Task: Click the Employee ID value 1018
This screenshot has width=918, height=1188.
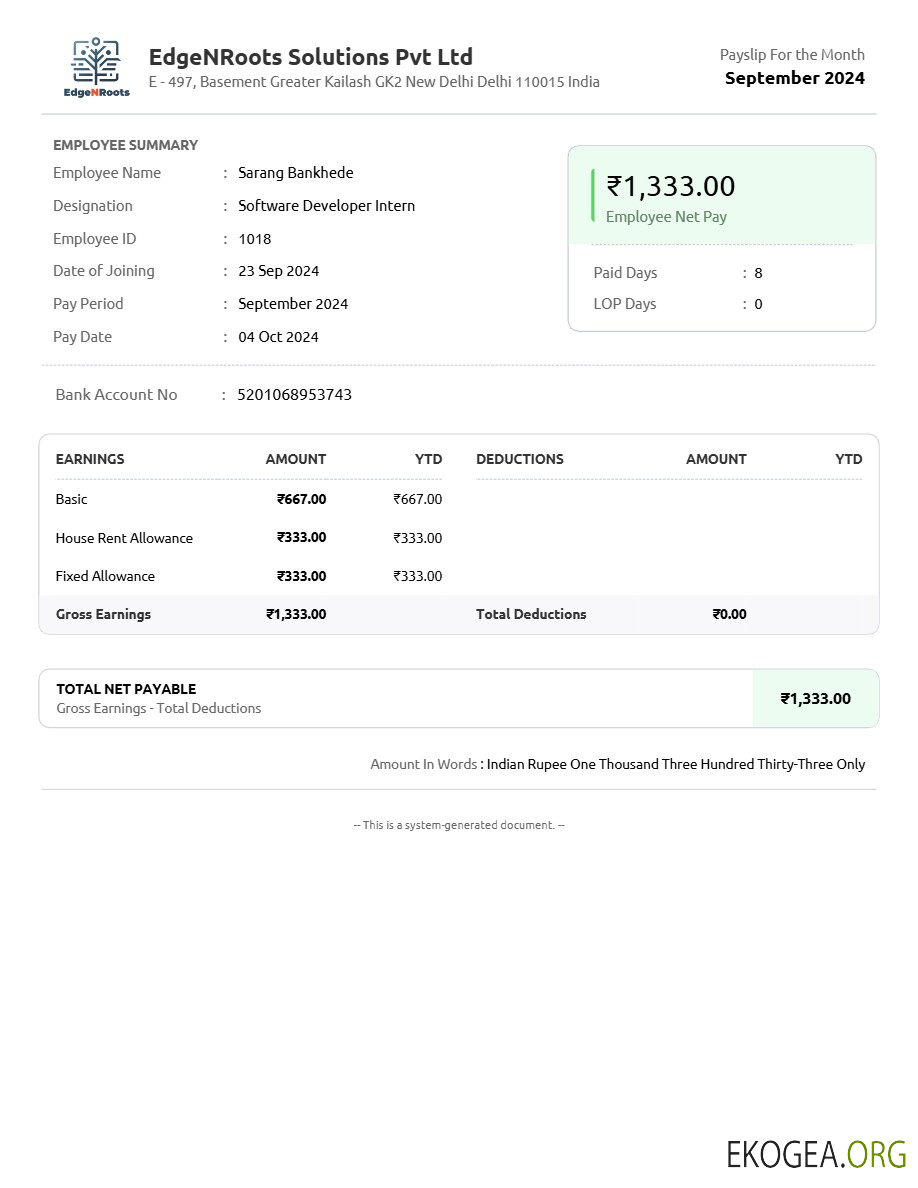Action: click(x=254, y=239)
